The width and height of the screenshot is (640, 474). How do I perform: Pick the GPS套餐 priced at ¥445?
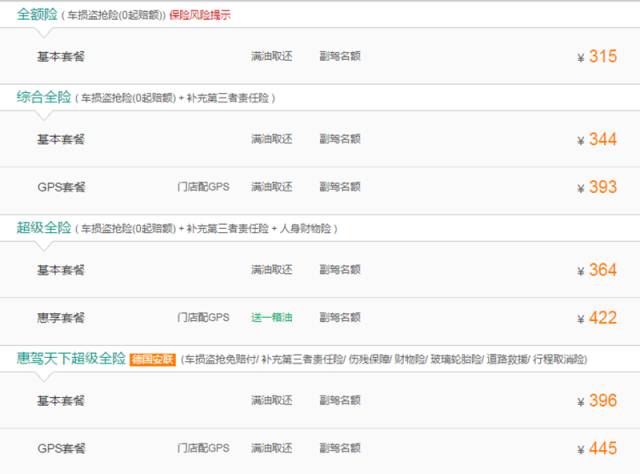tap(61, 448)
